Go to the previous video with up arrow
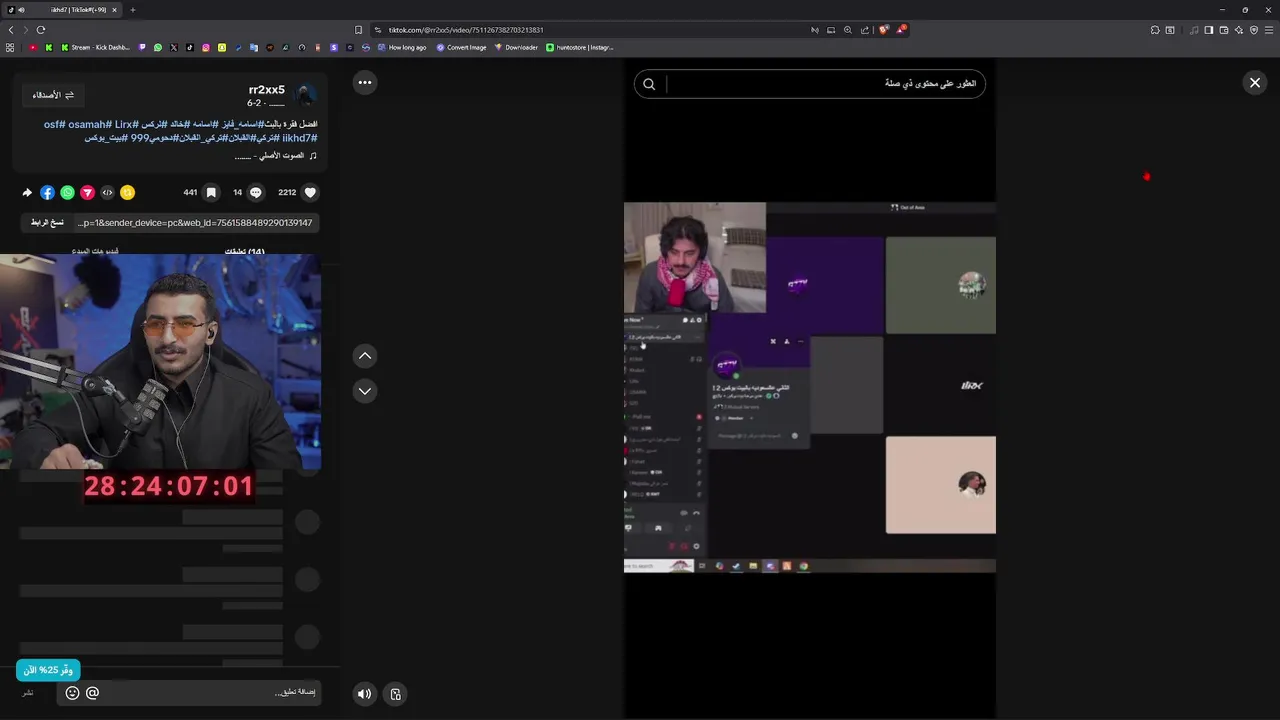 pyautogui.click(x=365, y=356)
